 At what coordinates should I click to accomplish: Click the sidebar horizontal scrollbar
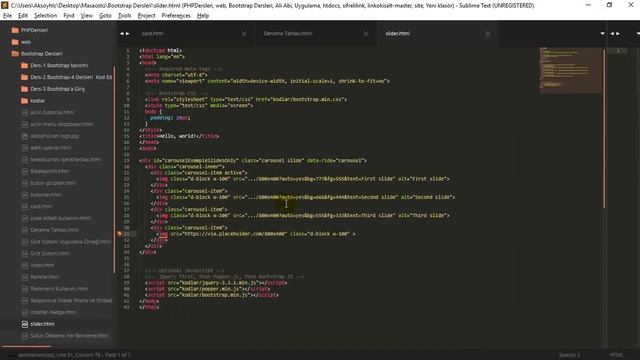point(27,347)
